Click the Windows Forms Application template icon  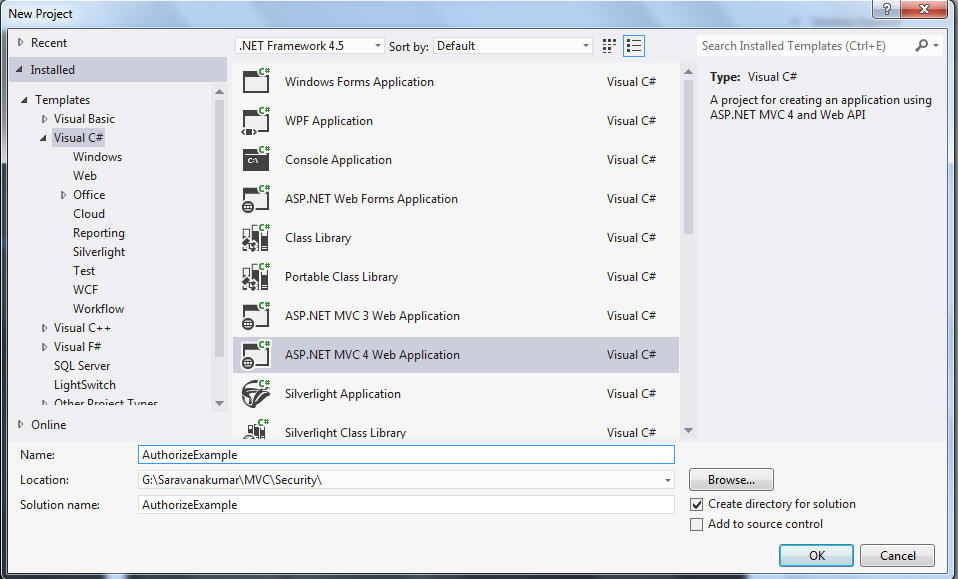tap(256, 81)
